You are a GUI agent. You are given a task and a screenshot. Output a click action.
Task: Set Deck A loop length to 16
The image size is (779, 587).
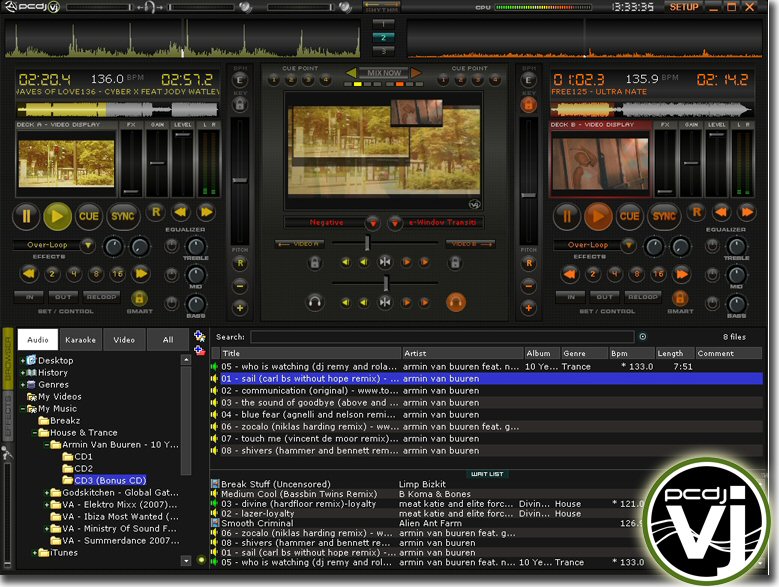pos(118,274)
